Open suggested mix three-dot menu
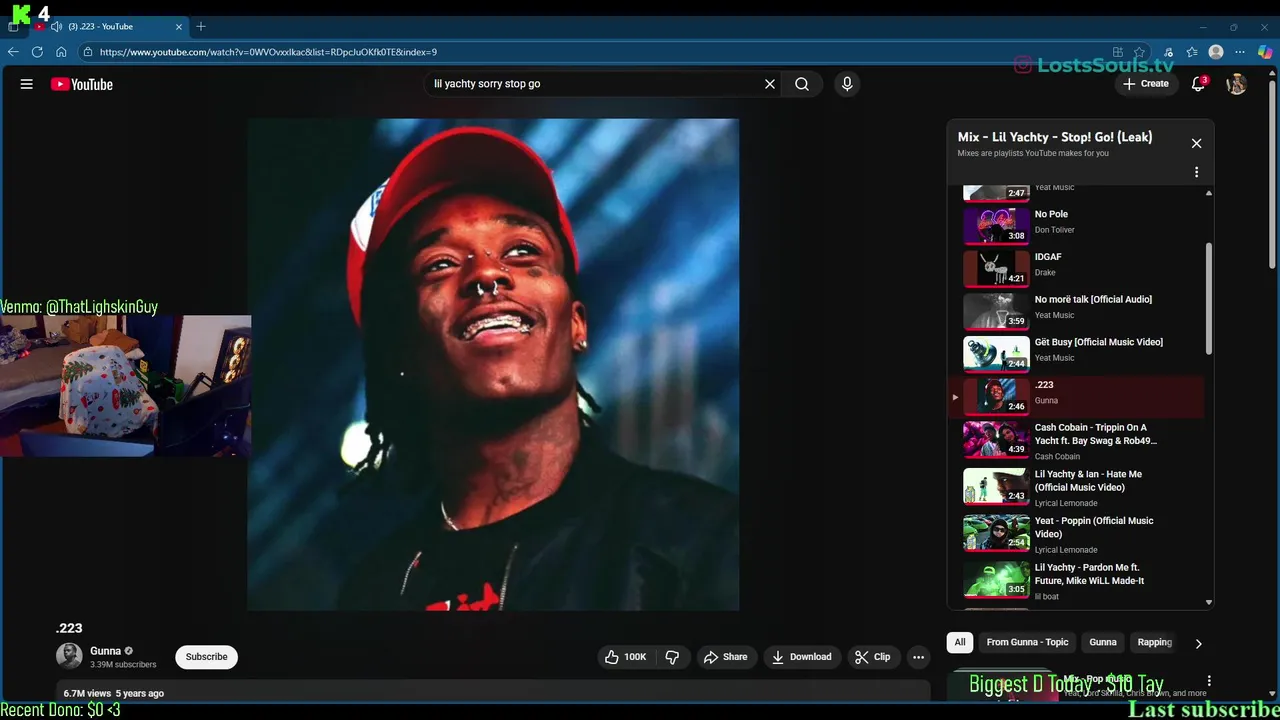 coord(1208,681)
